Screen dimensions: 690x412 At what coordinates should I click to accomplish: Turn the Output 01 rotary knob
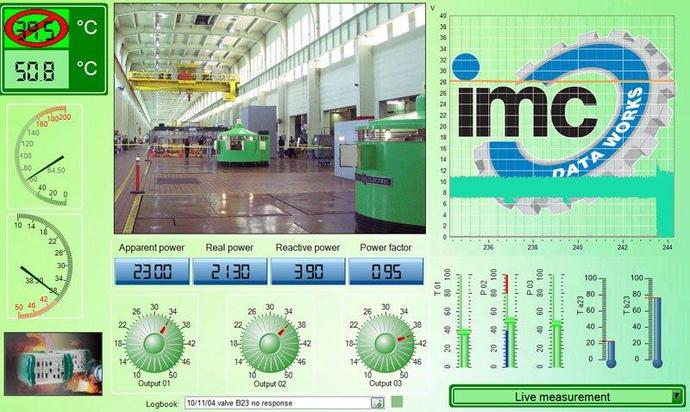tap(154, 343)
